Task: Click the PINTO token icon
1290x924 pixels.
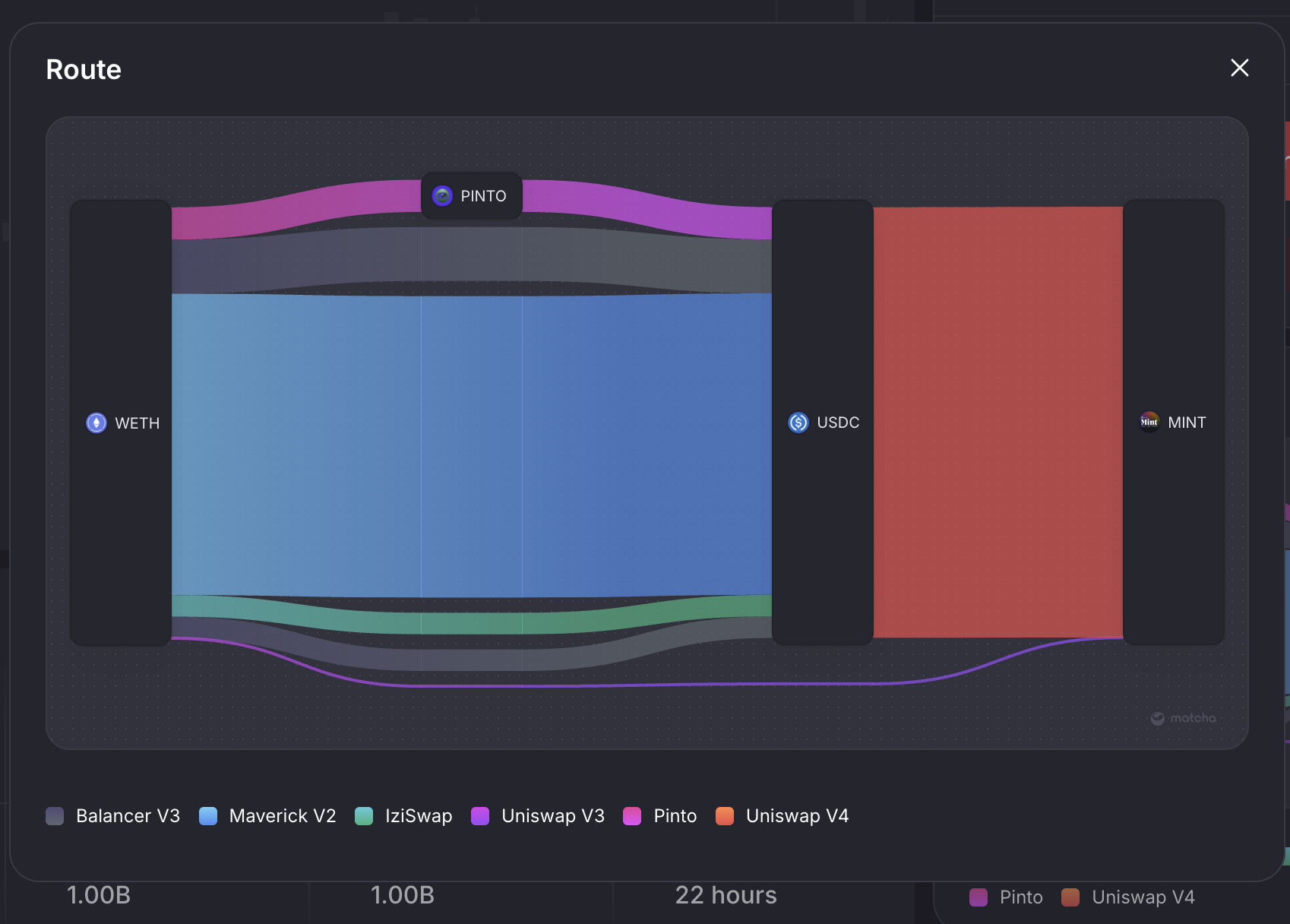Action: coord(442,196)
